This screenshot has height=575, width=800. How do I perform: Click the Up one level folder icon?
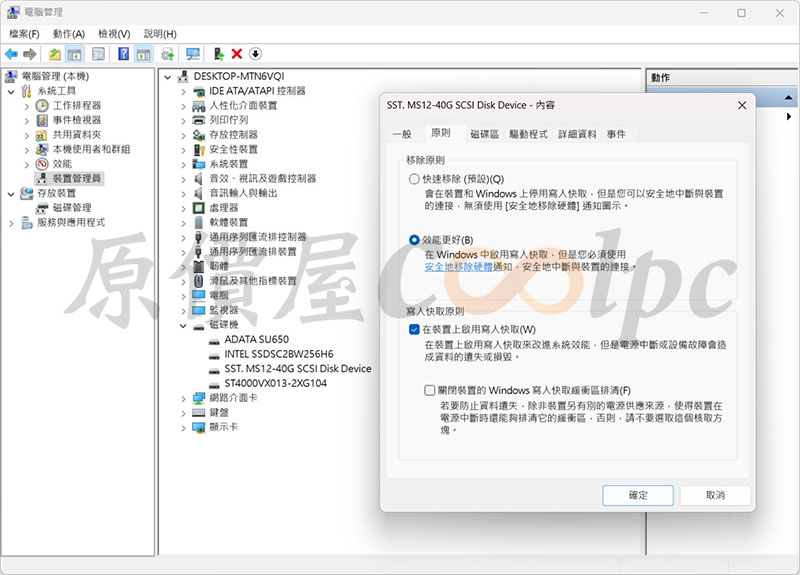(x=55, y=54)
